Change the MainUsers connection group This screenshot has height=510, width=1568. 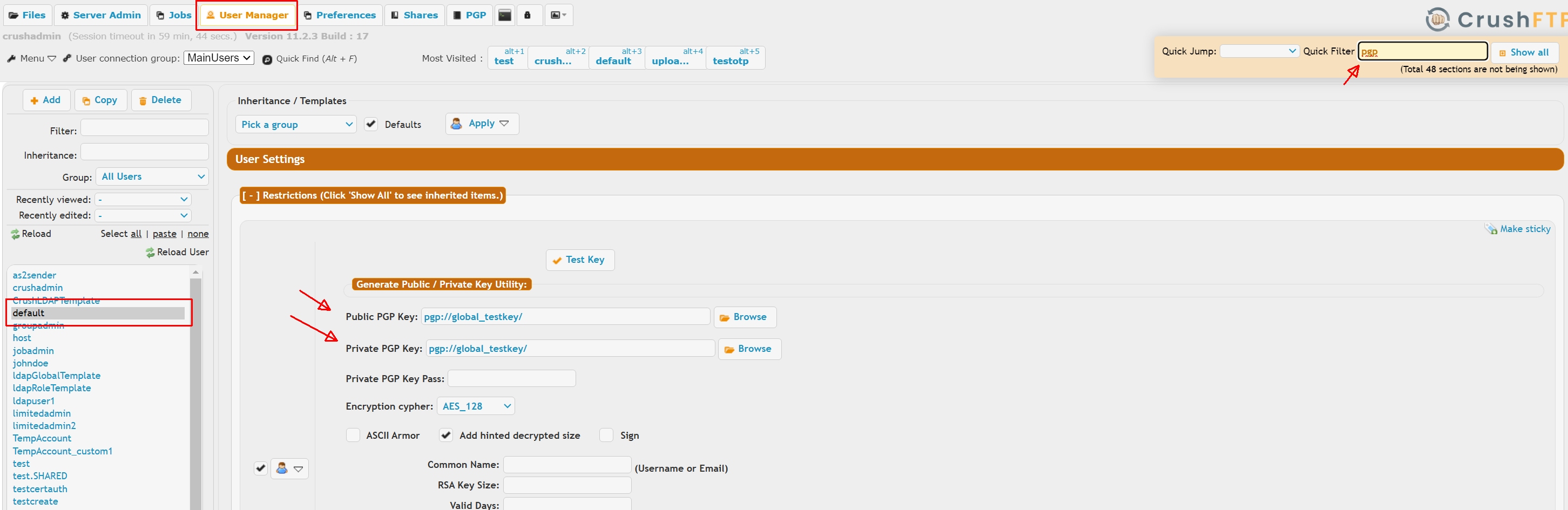click(x=219, y=58)
